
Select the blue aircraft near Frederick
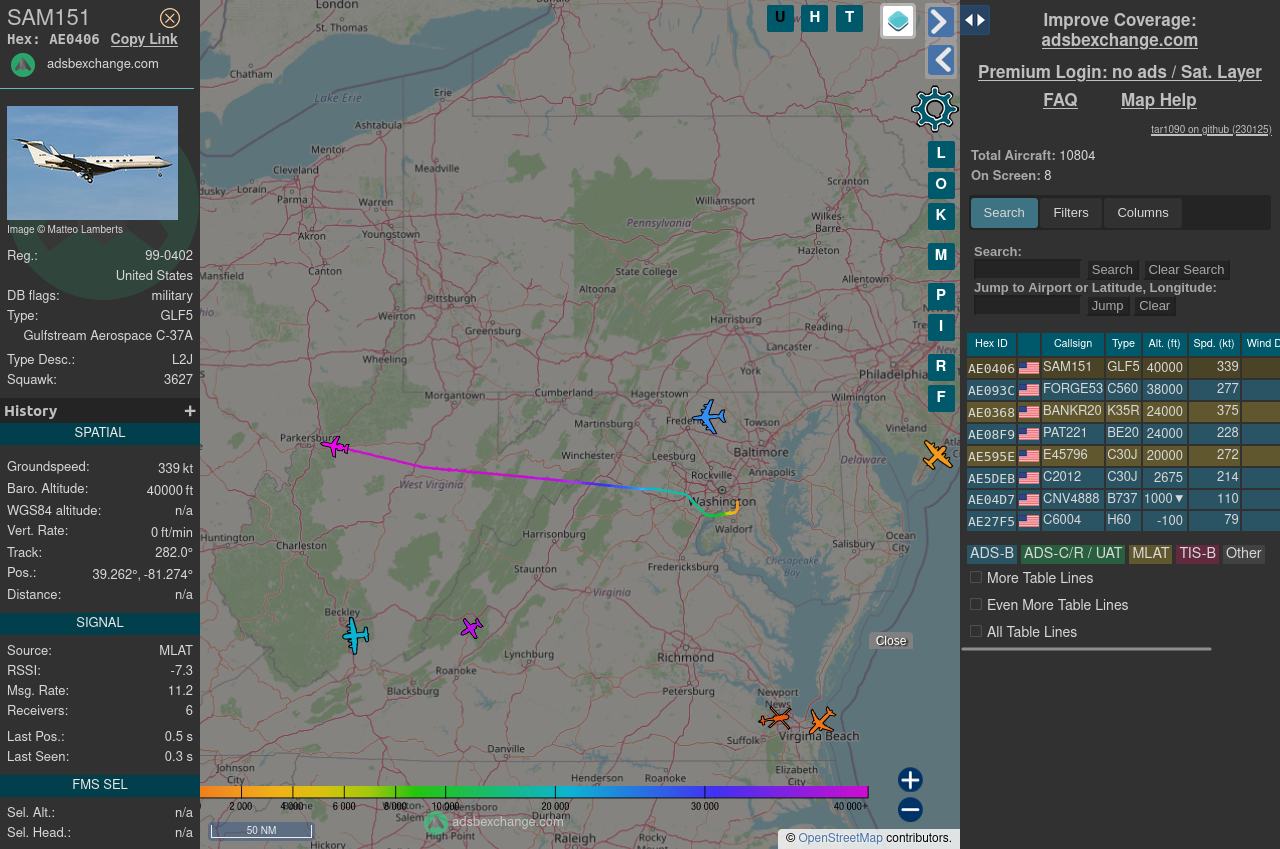709,416
